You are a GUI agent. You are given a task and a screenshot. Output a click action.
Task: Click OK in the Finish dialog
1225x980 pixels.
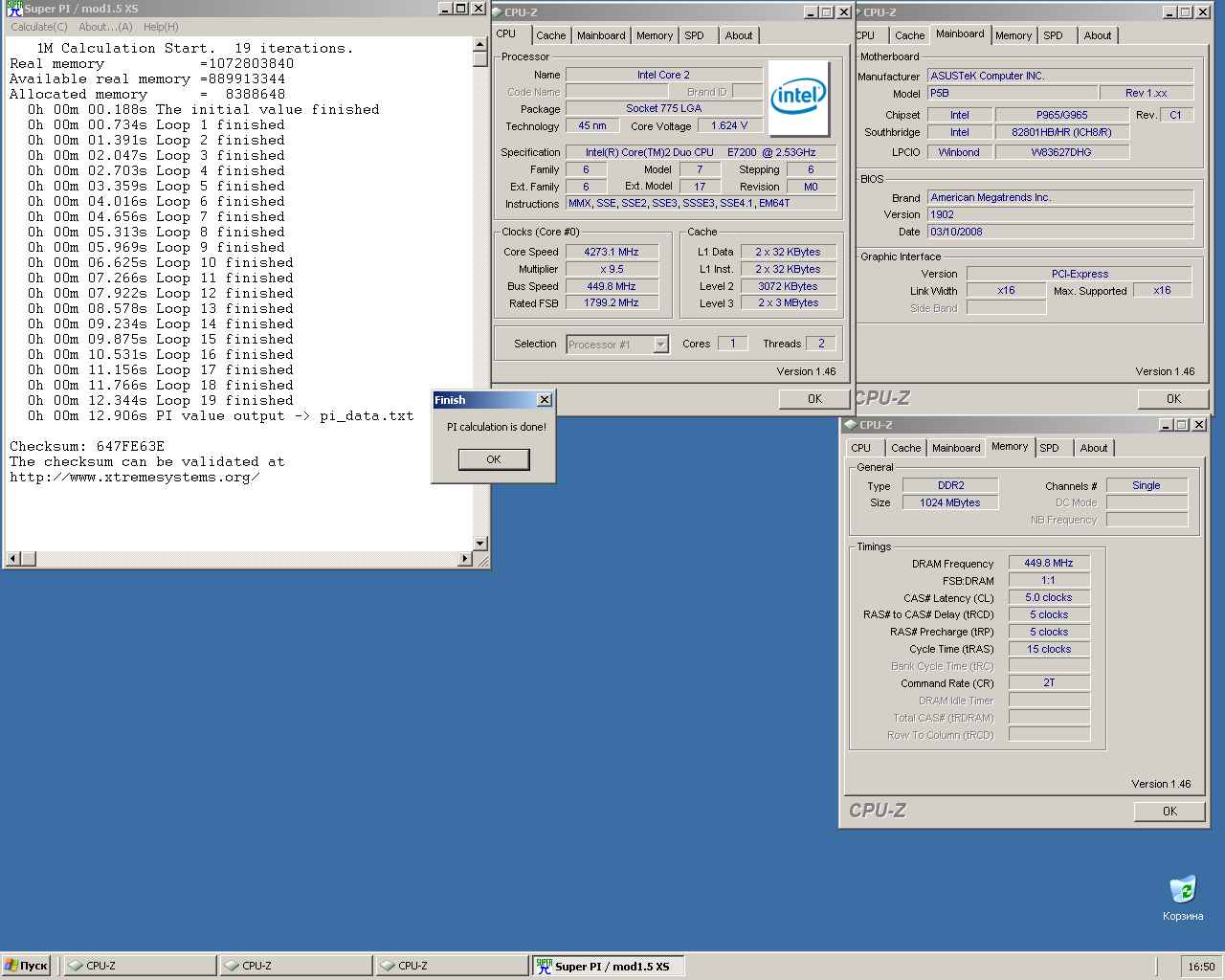[x=493, y=459]
